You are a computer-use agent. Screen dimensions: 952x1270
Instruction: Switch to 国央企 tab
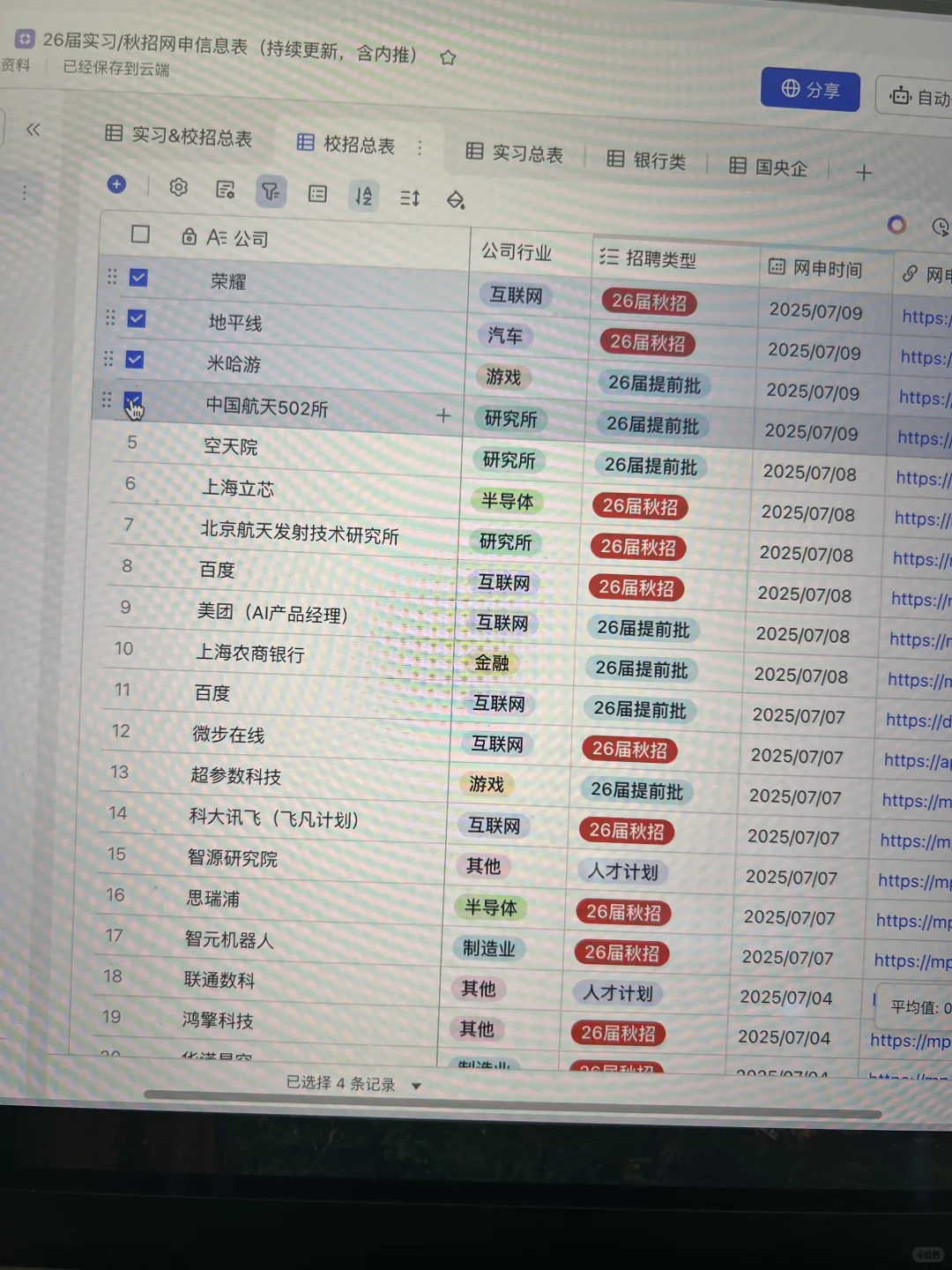[x=769, y=168]
